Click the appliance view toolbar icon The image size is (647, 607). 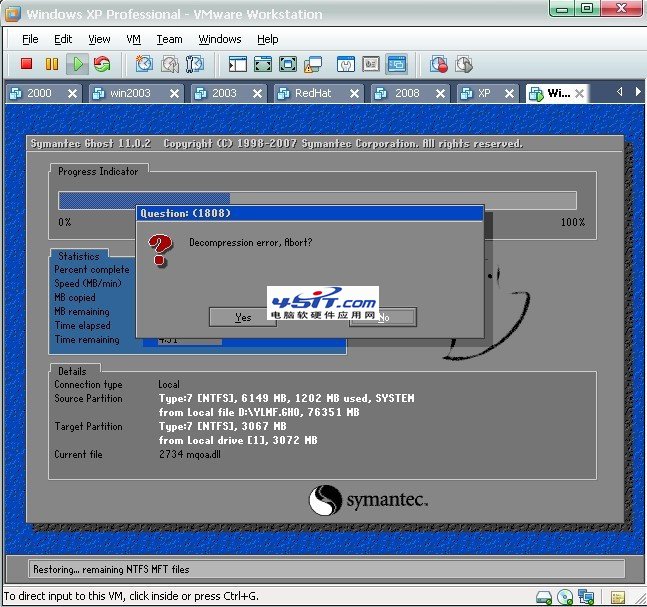coord(371,64)
